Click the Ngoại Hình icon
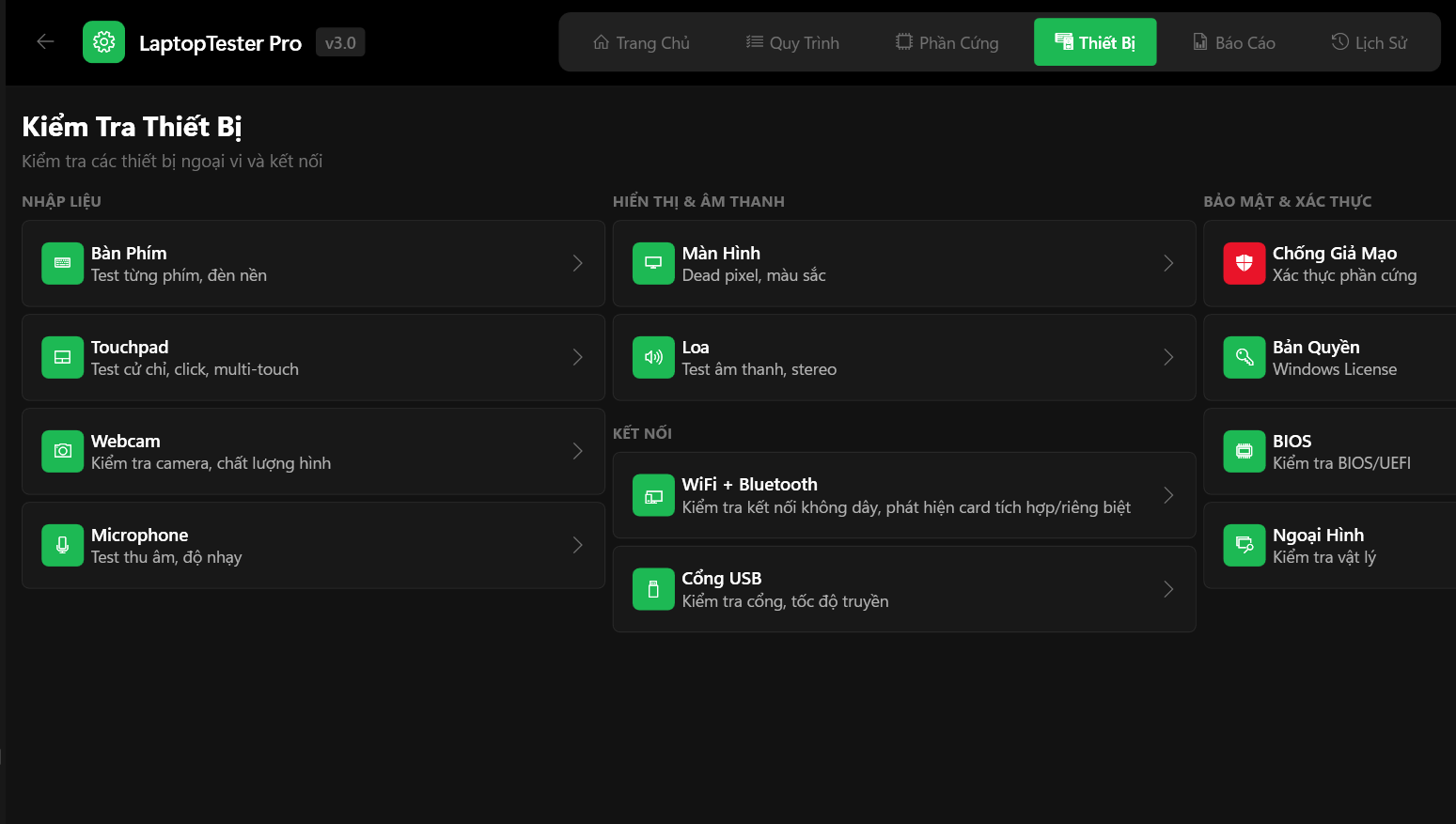The width and height of the screenshot is (1456, 824). tap(1244, 545)
